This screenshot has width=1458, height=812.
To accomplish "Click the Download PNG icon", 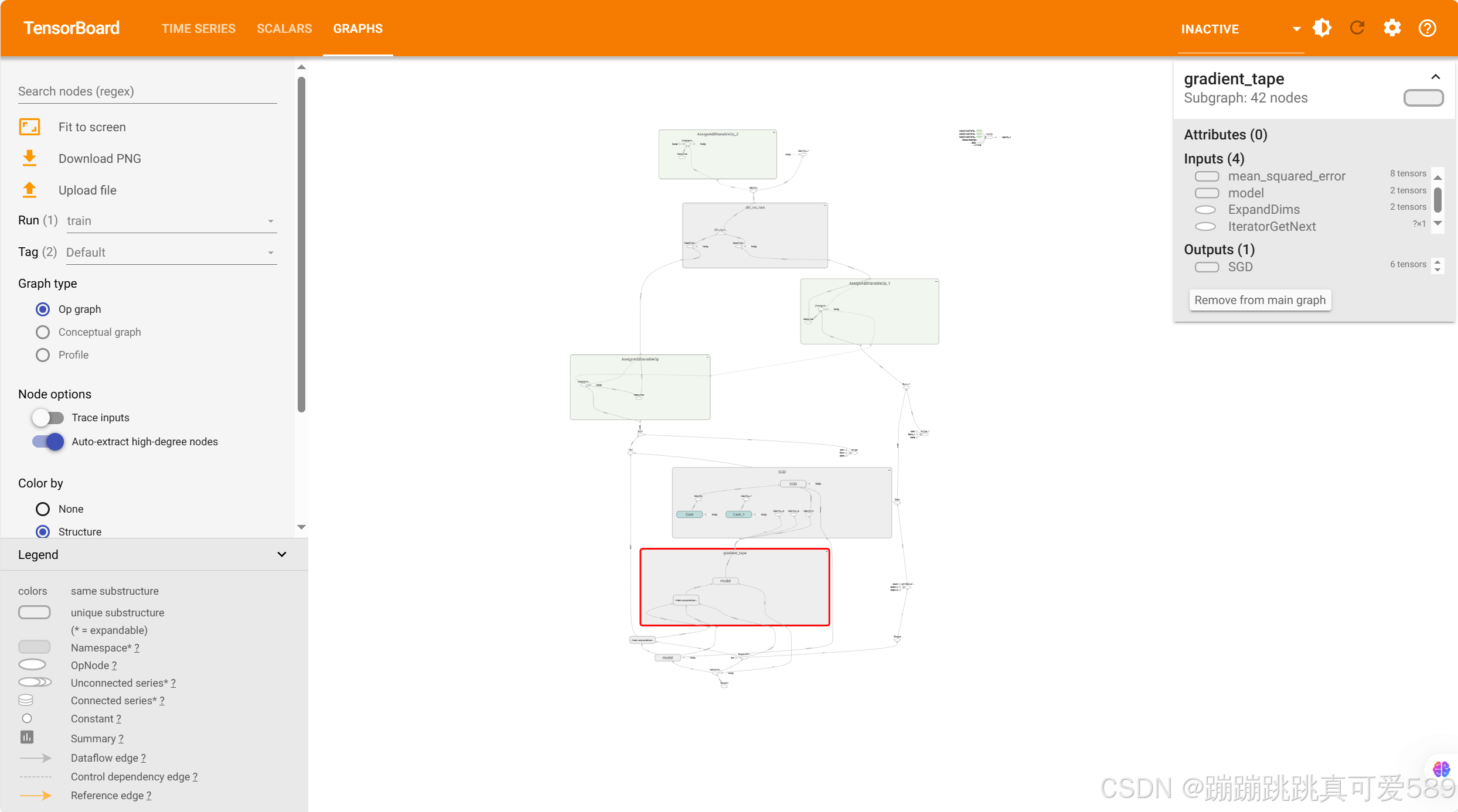I will (x=29, y=158).
